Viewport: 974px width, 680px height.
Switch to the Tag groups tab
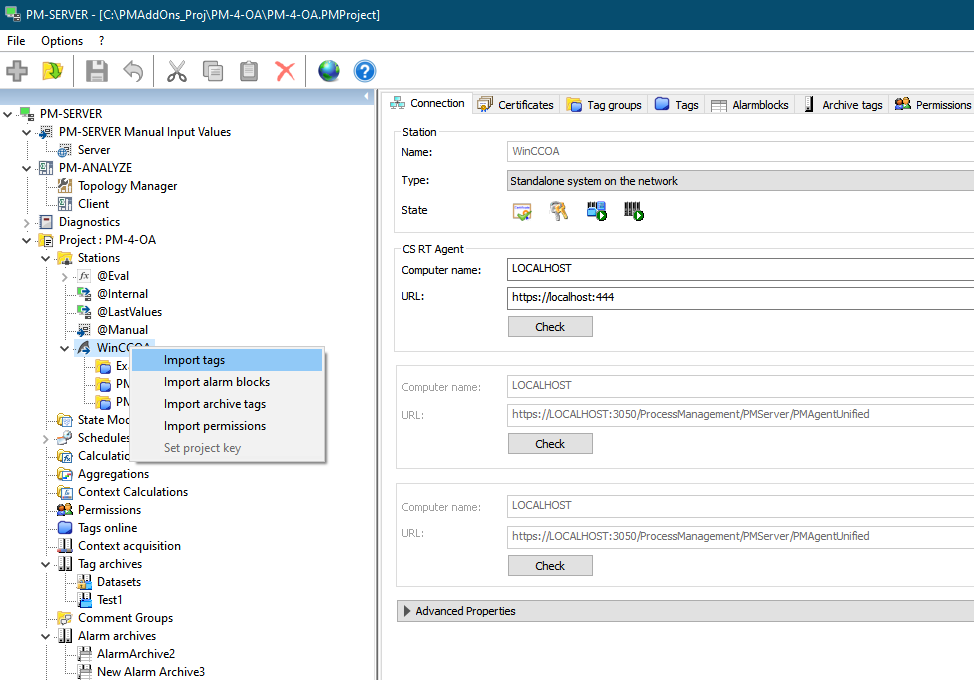pos(604,104)
